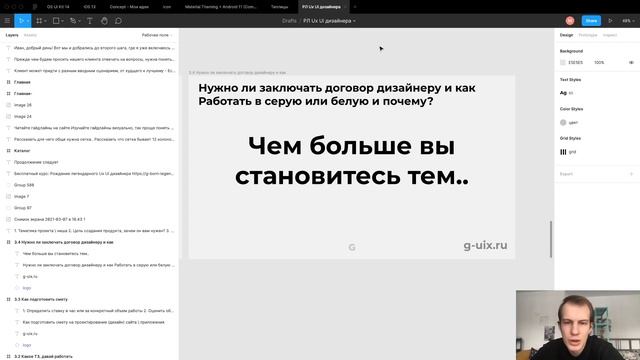The height and width of the screenshot is (360, 640).
Task: Switch to Material Theming + Android 11 tab
Action: (x=220, y=7)
